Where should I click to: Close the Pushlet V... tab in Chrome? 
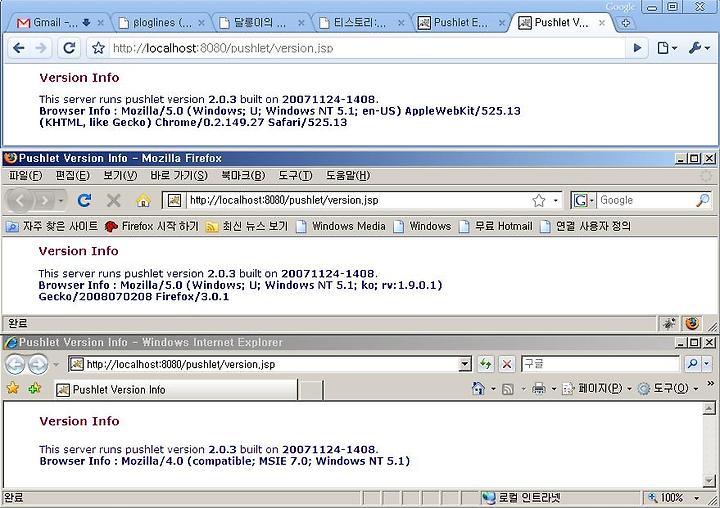pos(602,23)
